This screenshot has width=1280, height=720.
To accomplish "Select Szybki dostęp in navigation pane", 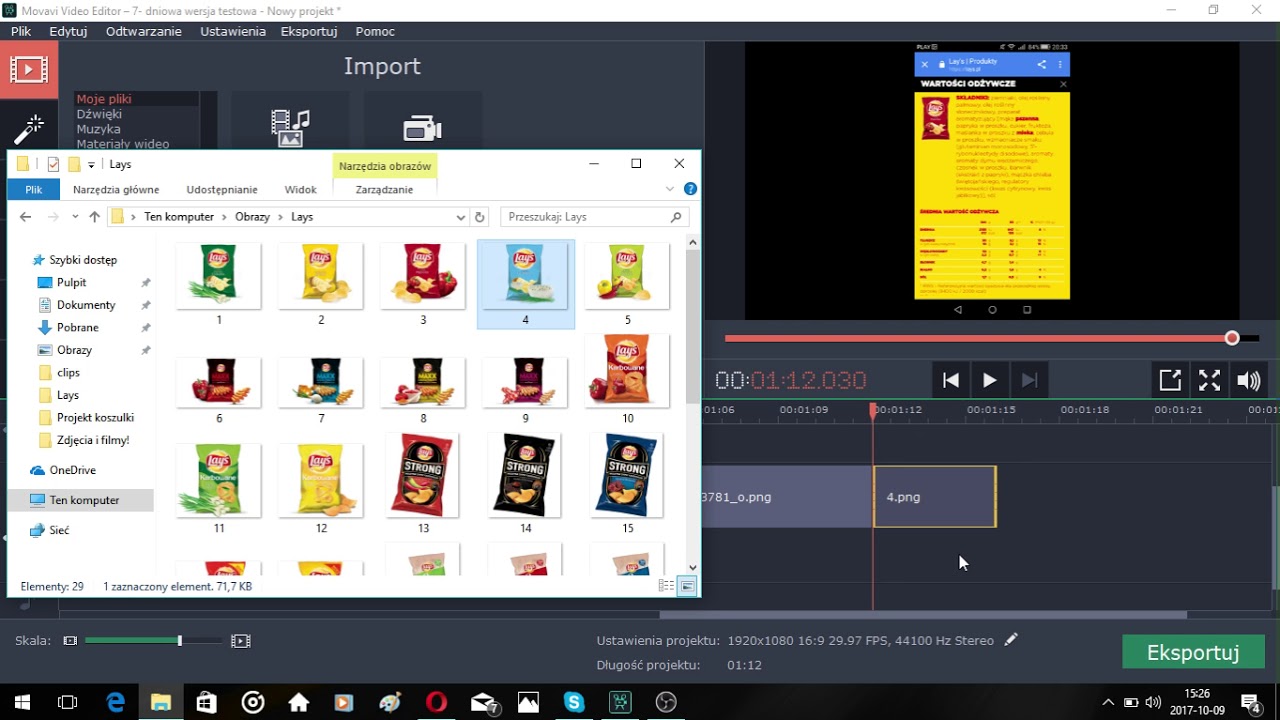I will coord(83,260).
